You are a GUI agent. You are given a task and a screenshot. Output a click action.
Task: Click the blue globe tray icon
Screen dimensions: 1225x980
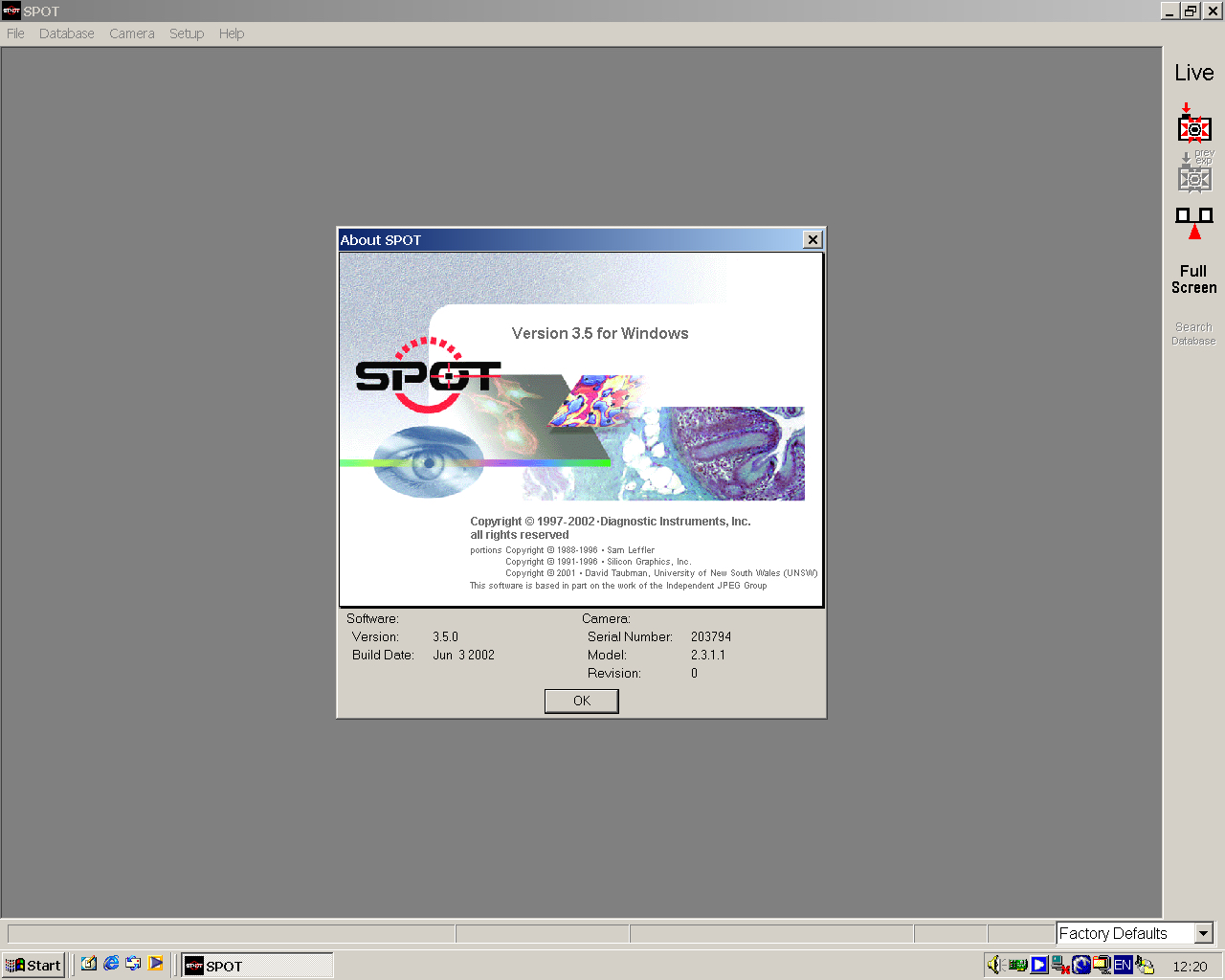point(1081,965)
